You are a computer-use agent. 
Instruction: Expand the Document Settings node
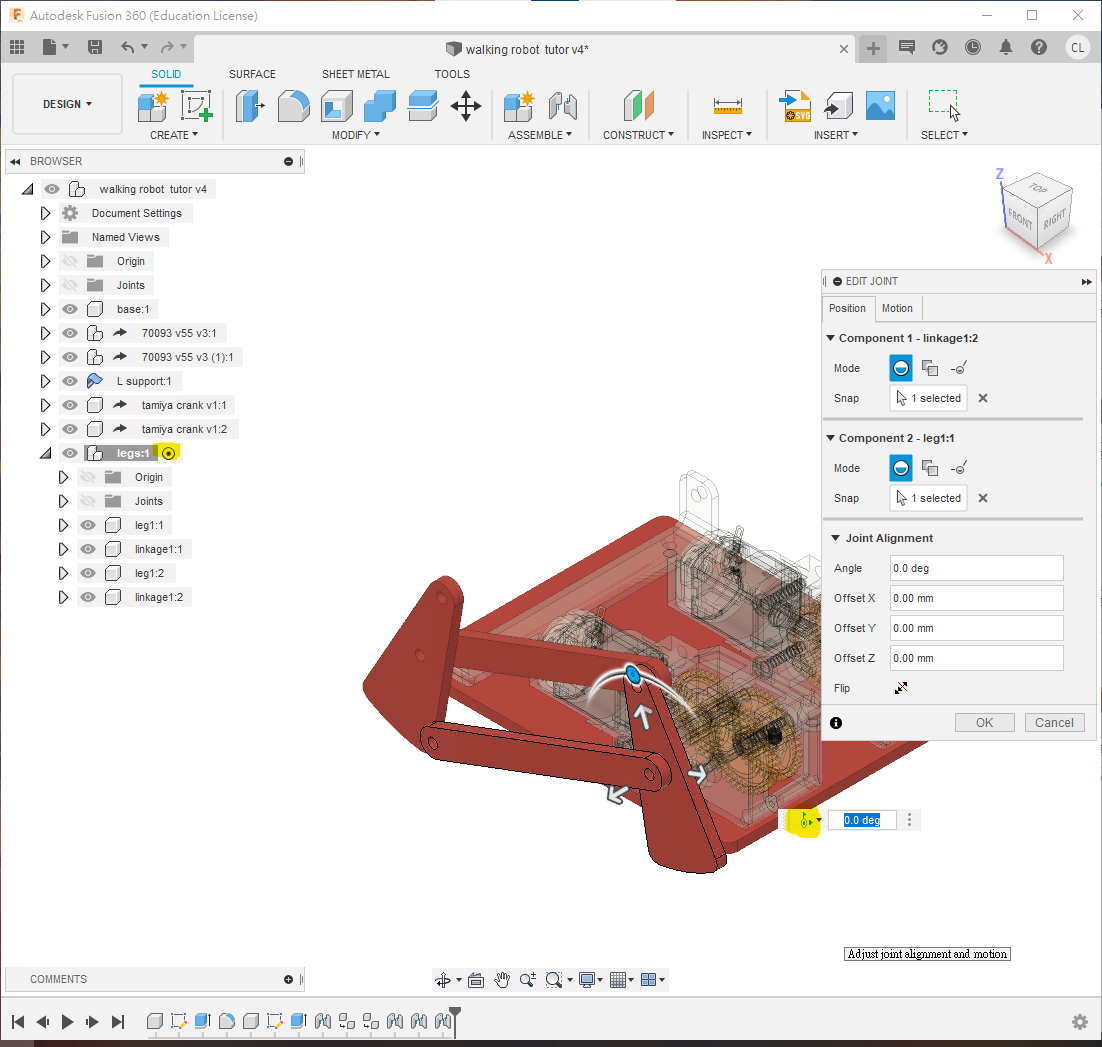point(45,213)
